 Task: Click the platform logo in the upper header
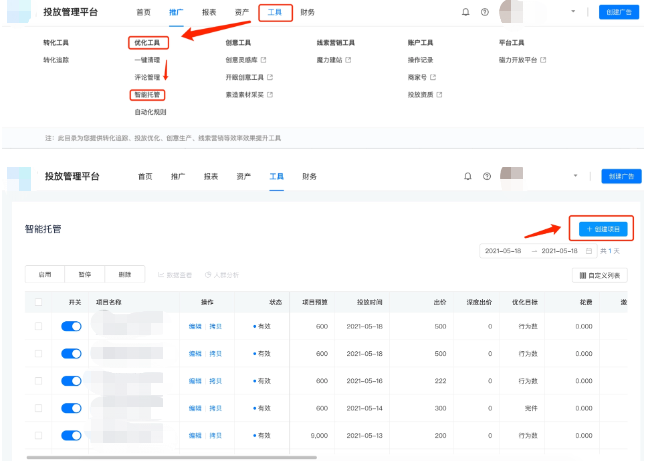tap(19, 11)
